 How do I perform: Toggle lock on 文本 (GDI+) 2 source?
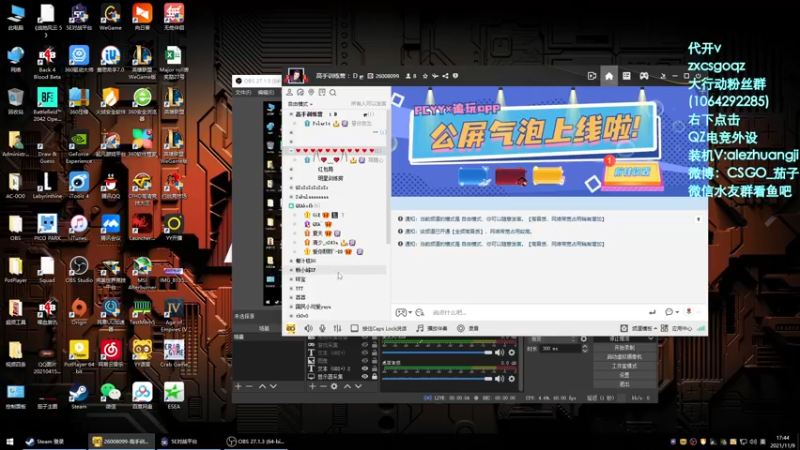tap(374, 368)
